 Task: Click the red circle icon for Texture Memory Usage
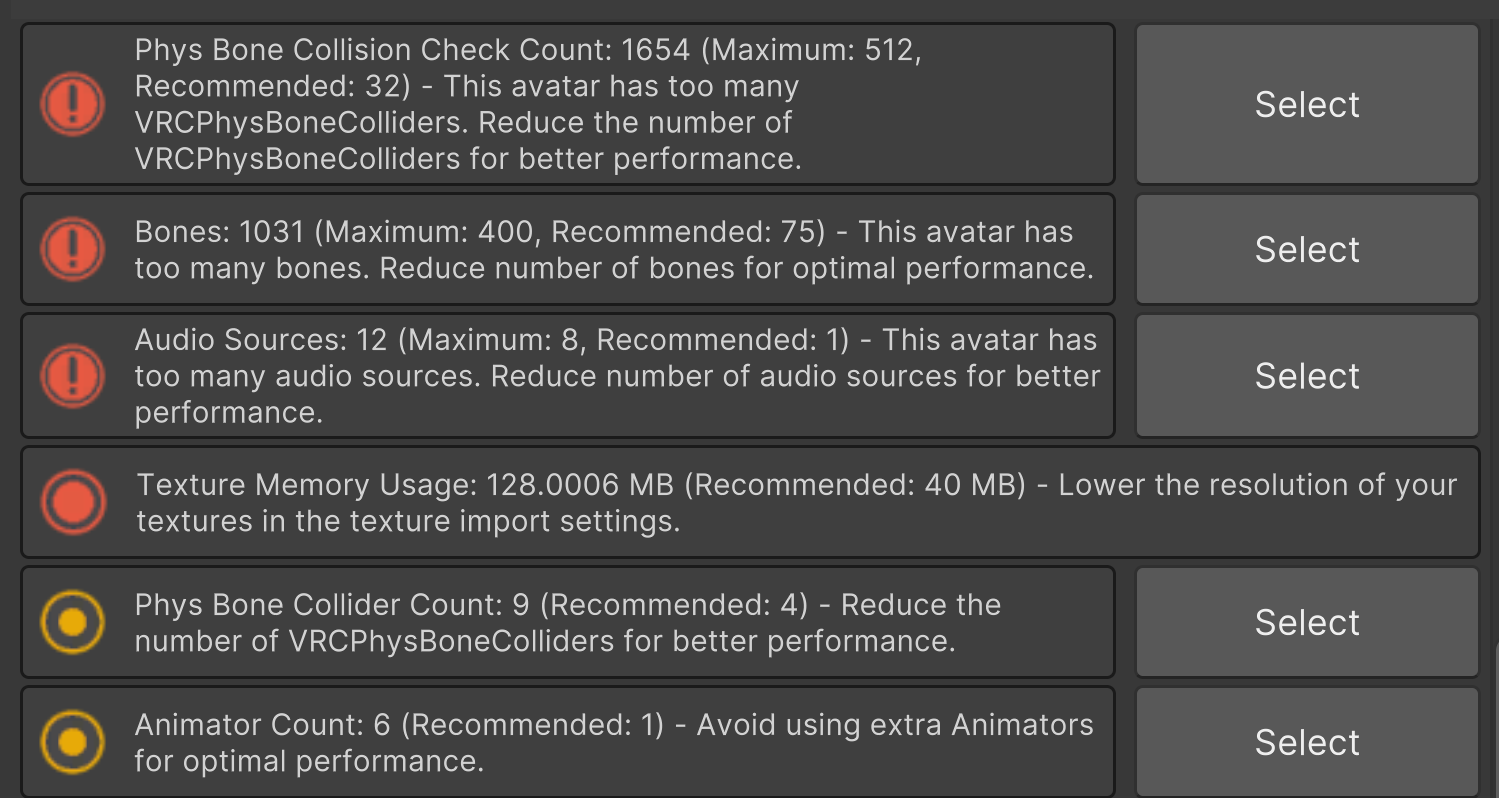tap(72, 502)
